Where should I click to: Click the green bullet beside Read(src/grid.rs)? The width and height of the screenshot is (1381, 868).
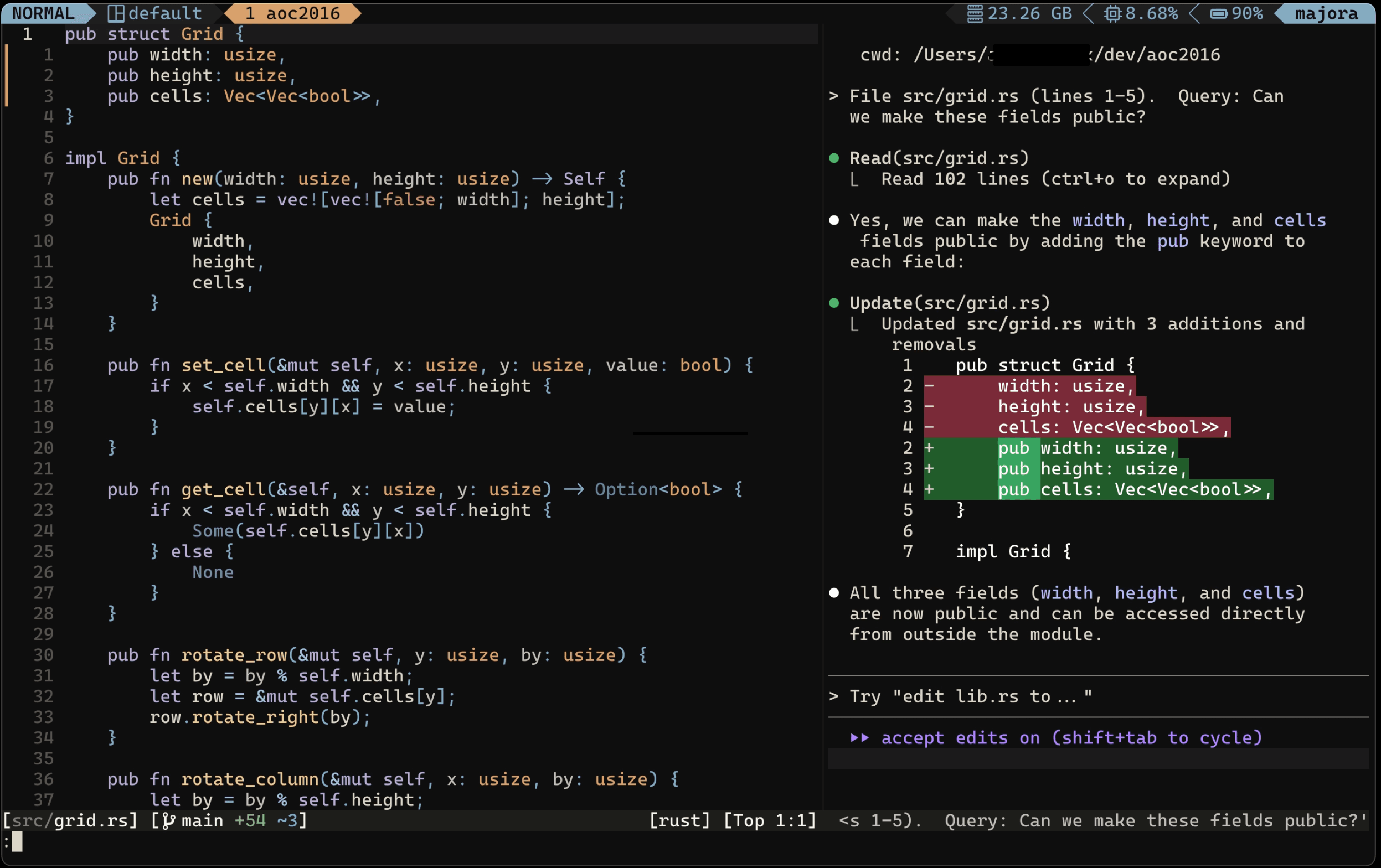(x=834, y=158)
